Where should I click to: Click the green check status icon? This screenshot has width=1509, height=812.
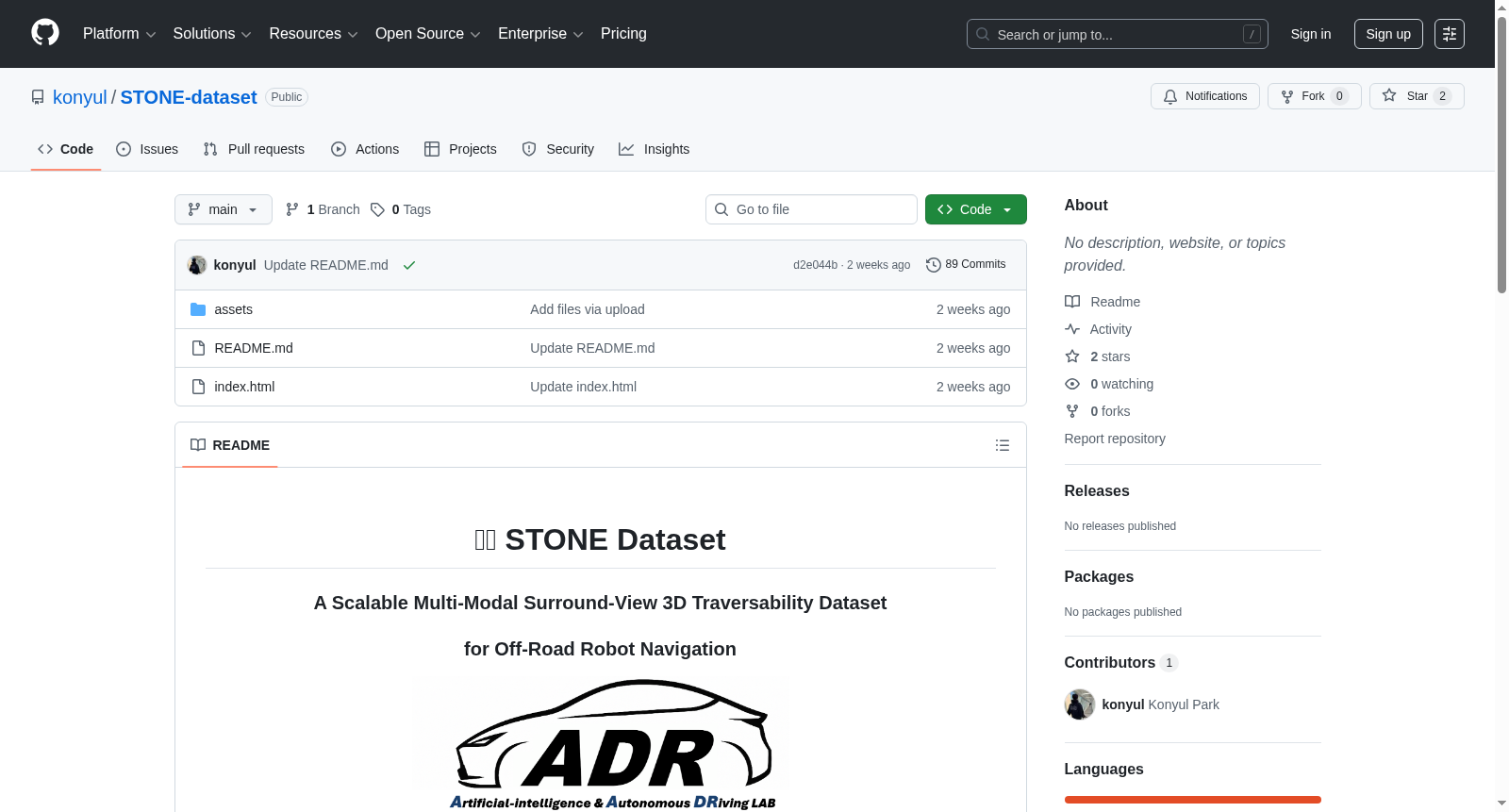pyautogui.click(x=409, y=265)
